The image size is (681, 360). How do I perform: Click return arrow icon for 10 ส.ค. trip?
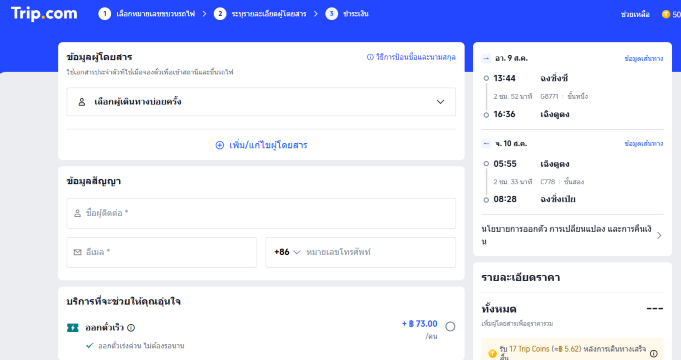486,143
